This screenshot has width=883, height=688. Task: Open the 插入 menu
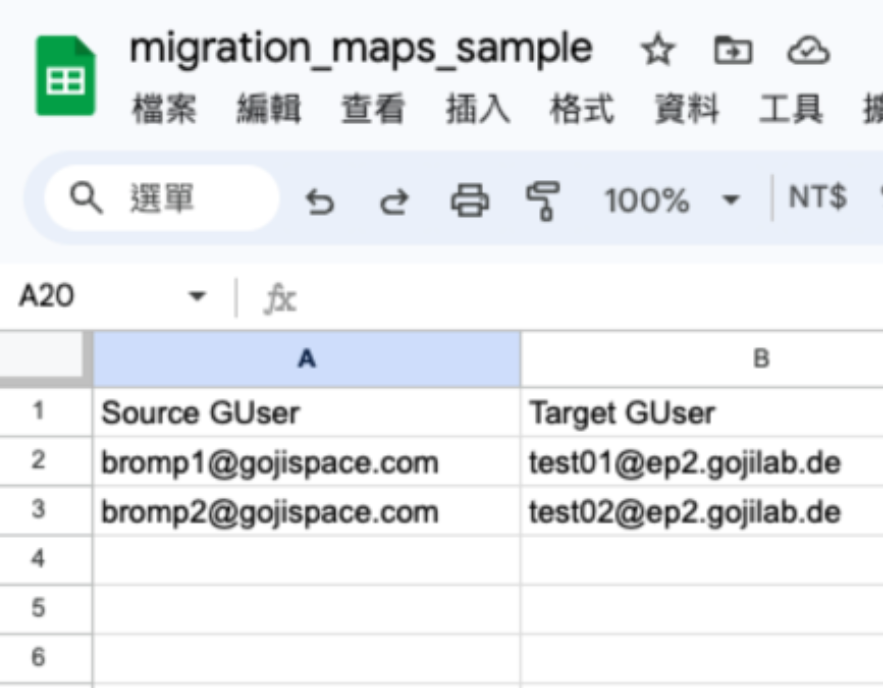tap(478, 109)
